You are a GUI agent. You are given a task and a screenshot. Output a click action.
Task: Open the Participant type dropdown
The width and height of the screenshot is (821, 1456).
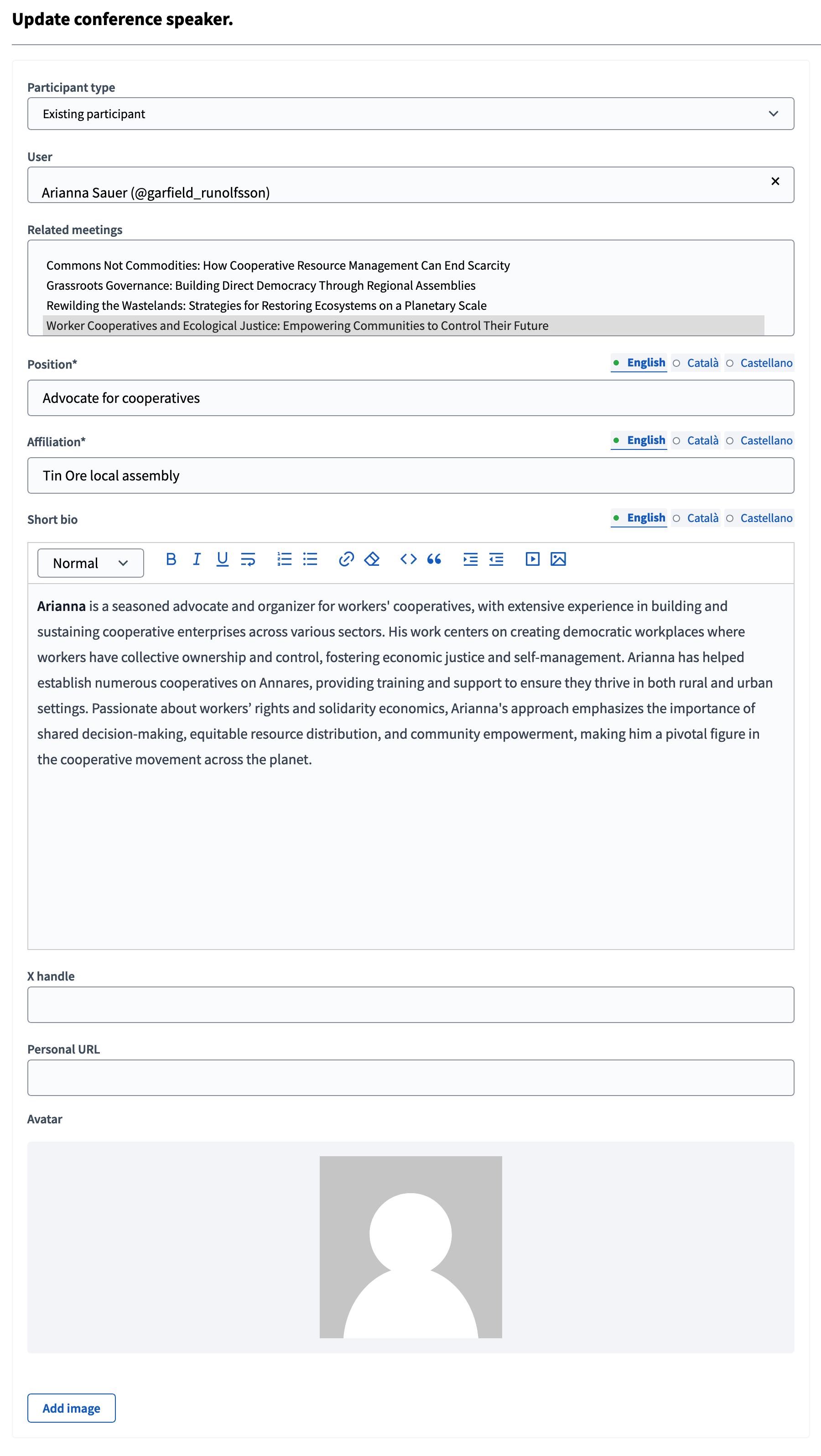pos(410,114)
